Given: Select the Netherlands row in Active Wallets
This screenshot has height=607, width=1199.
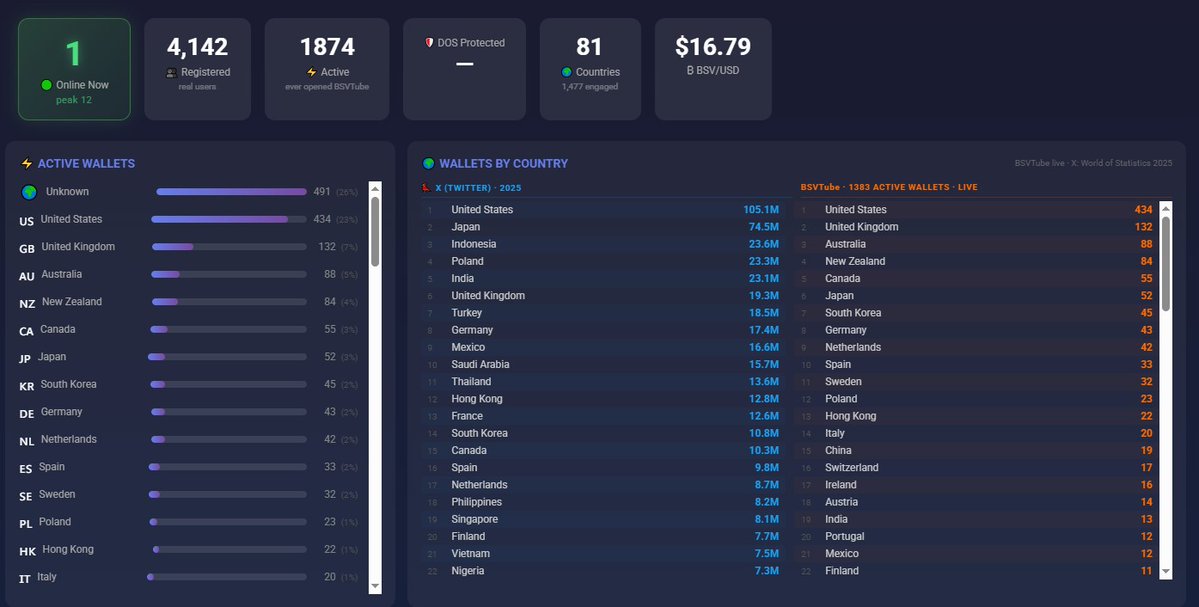Looking at the screenshot, I should pyautogui.click(x=188, y=440).
